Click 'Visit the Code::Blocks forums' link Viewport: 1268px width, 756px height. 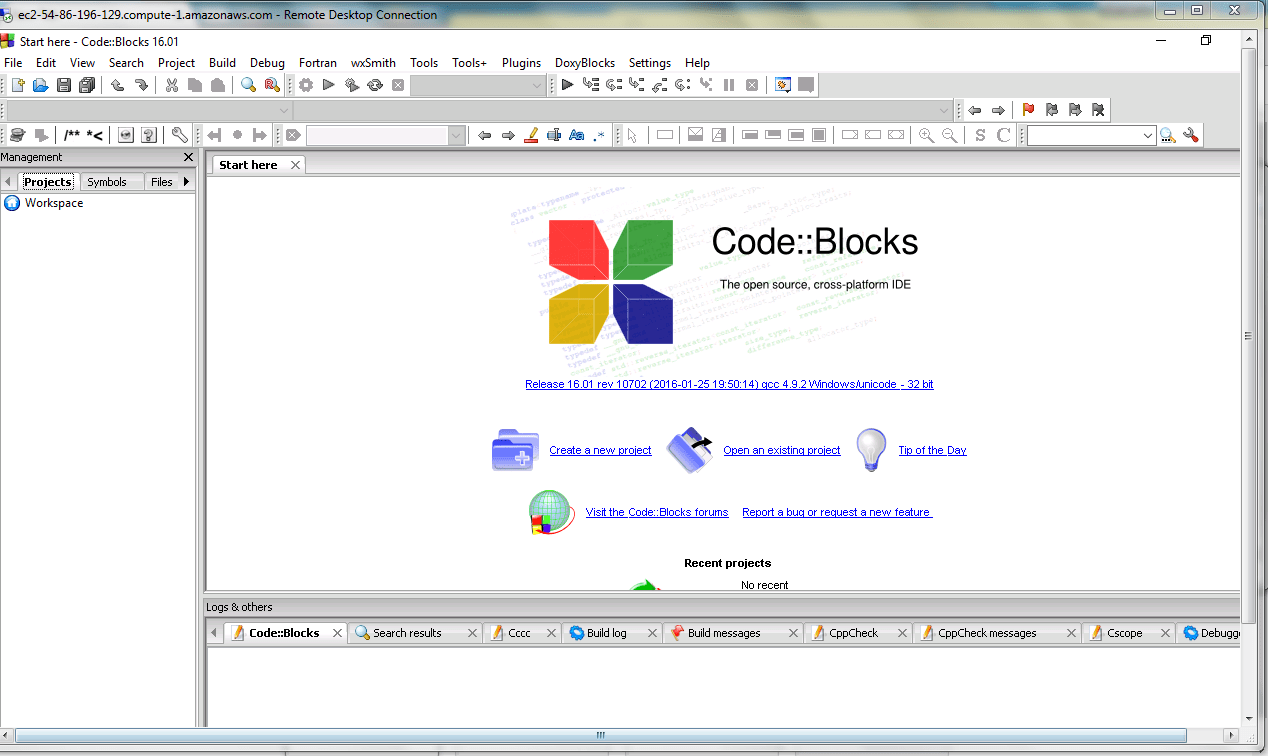[x=657, y=512]
